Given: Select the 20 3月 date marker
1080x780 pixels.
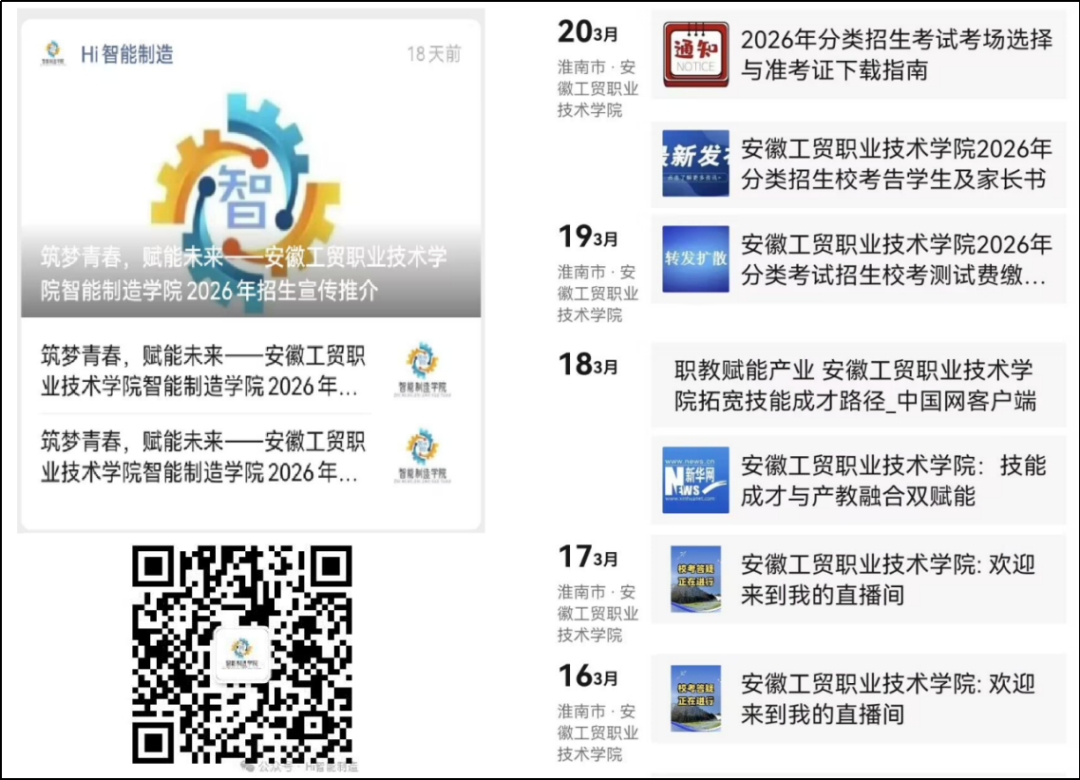Looking at the screenshot, I should 588,32.
